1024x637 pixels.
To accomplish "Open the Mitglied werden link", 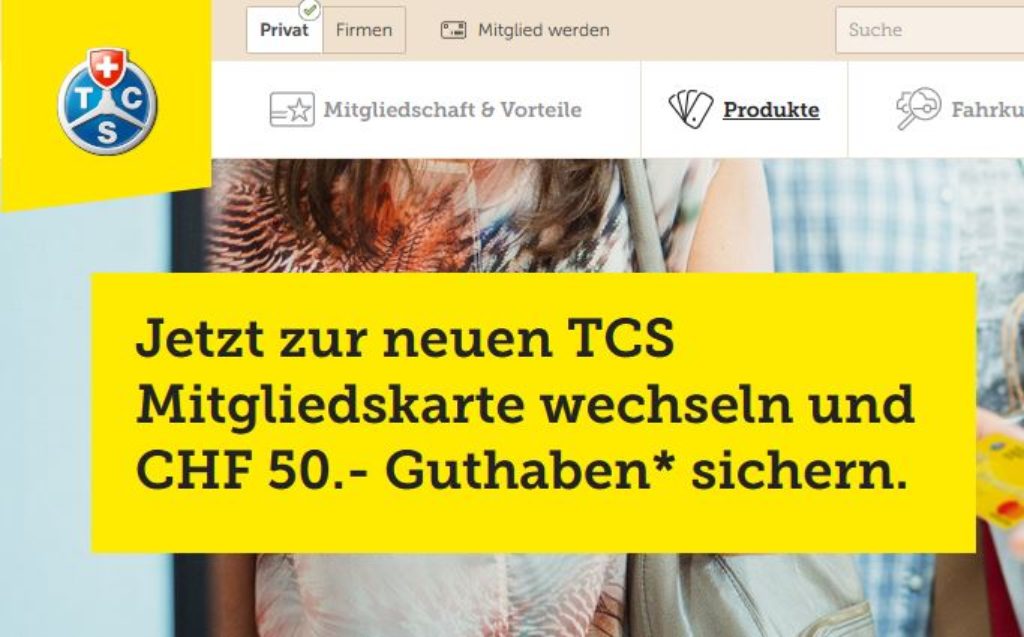I will [x=543, y=30].
